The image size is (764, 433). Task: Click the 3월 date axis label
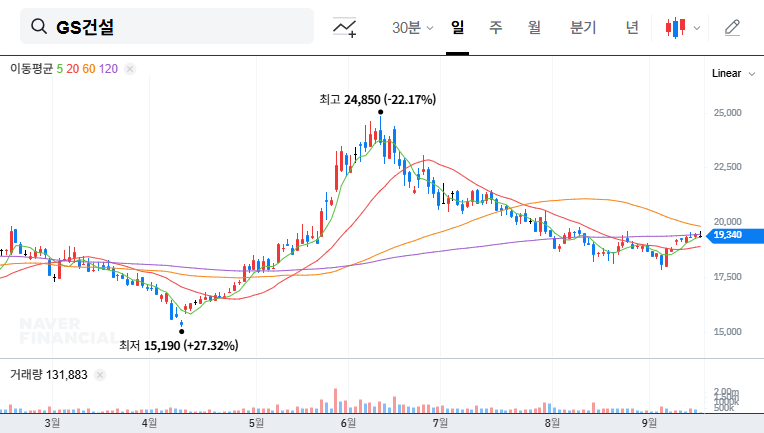click(x=52, y=423)
